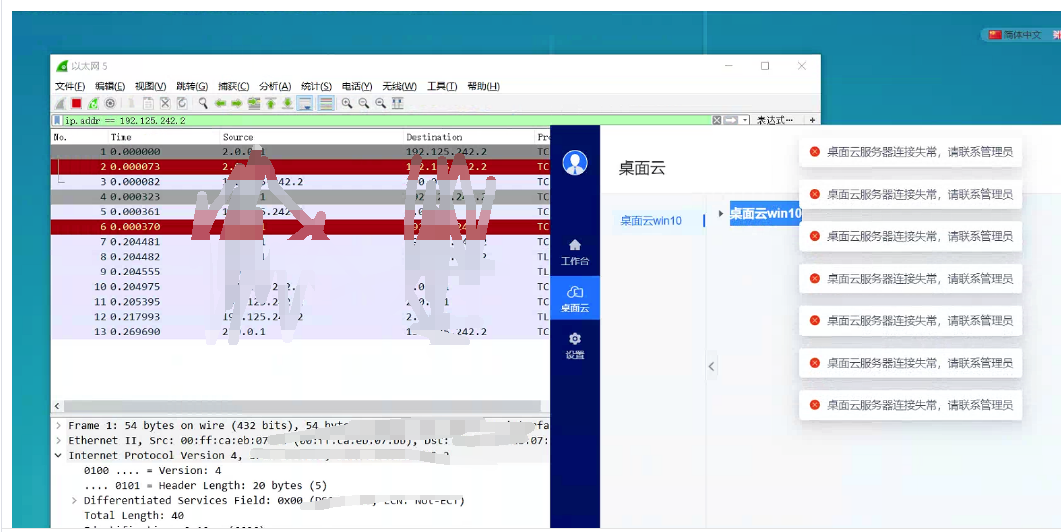
Task: Go forward to next packet
Action: (237, 104)
